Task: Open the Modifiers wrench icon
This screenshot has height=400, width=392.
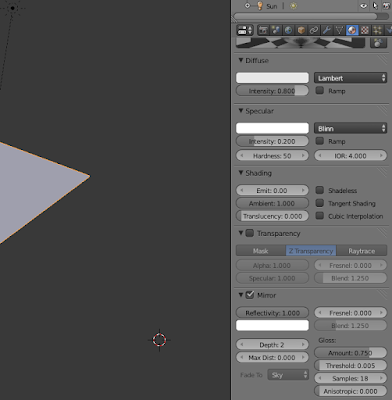Action: [326, 30]
